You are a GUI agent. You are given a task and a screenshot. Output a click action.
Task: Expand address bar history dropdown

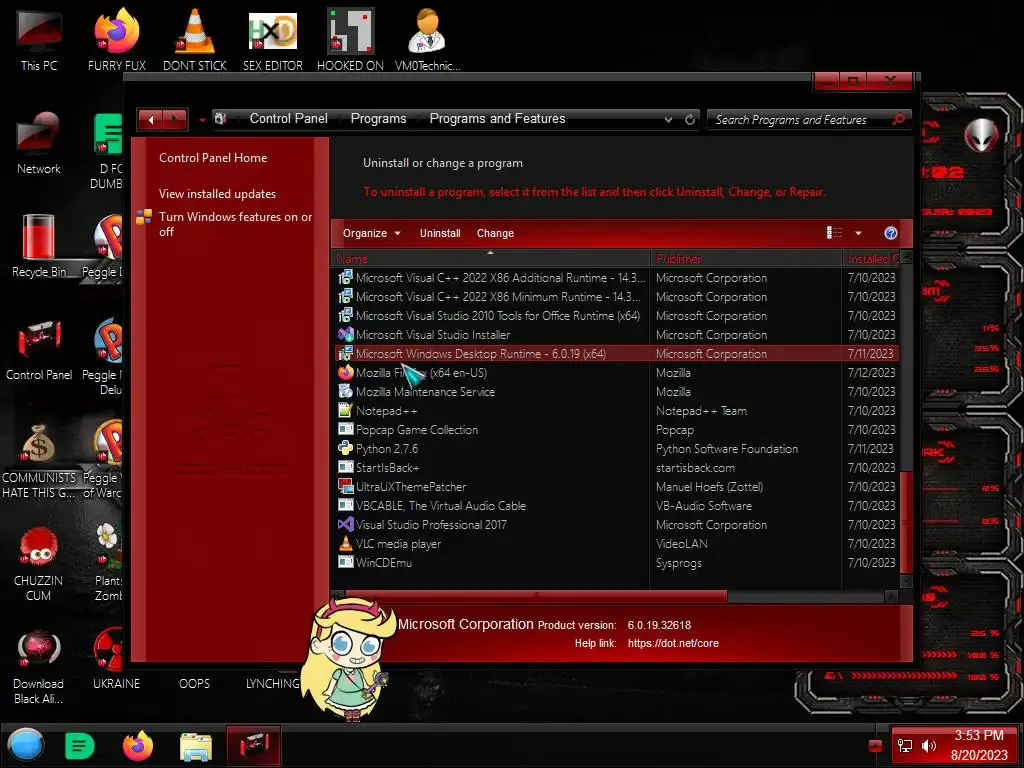pyautogui.click(x=668, y=120)
